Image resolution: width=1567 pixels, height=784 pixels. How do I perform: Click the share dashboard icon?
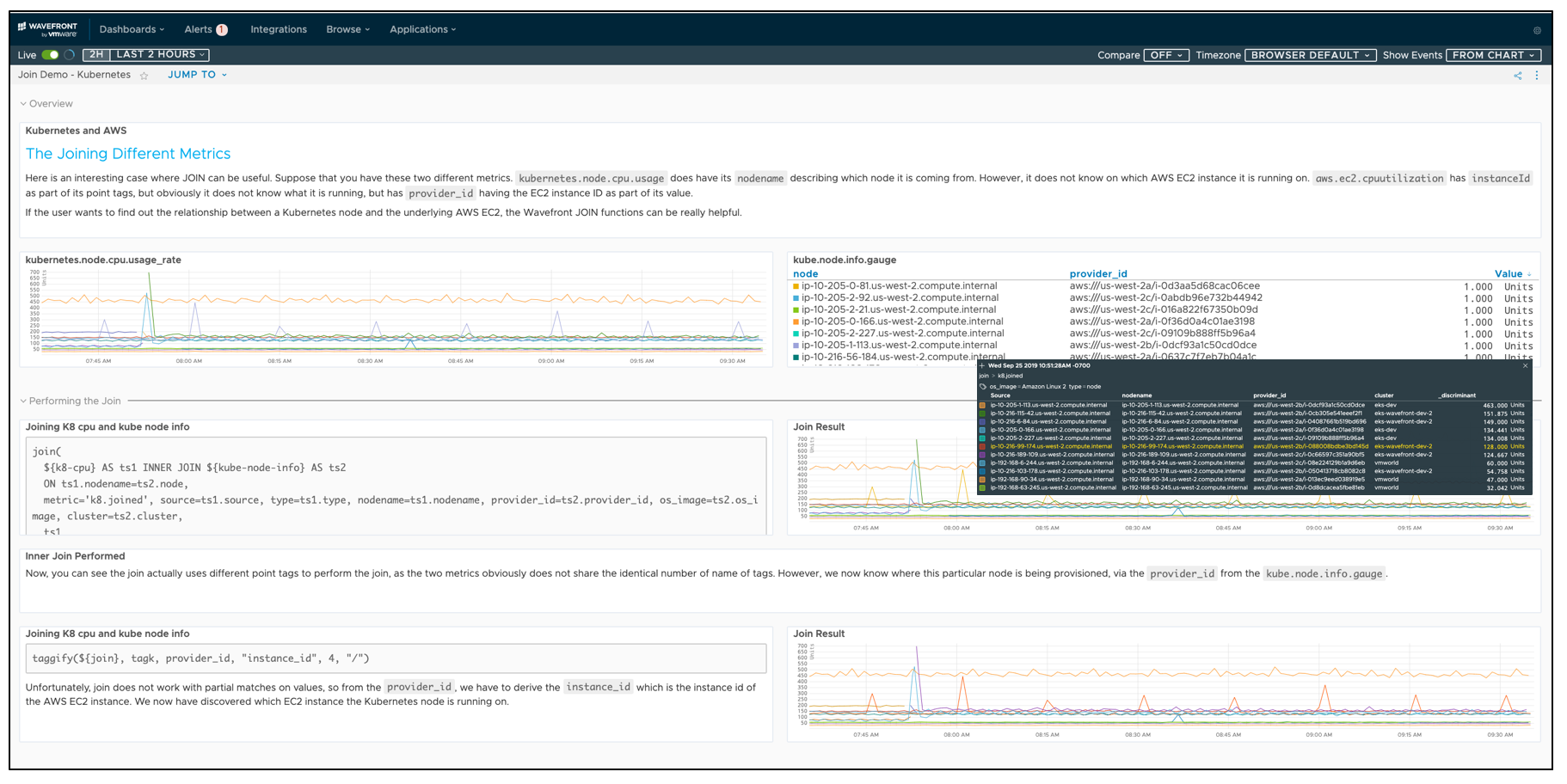(1517, 76)
